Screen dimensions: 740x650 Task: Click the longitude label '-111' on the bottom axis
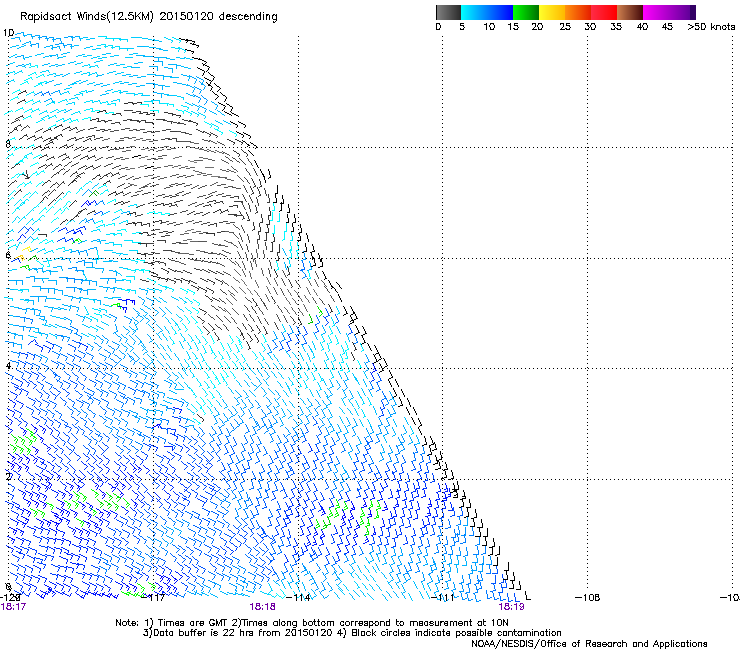(443, 598)
